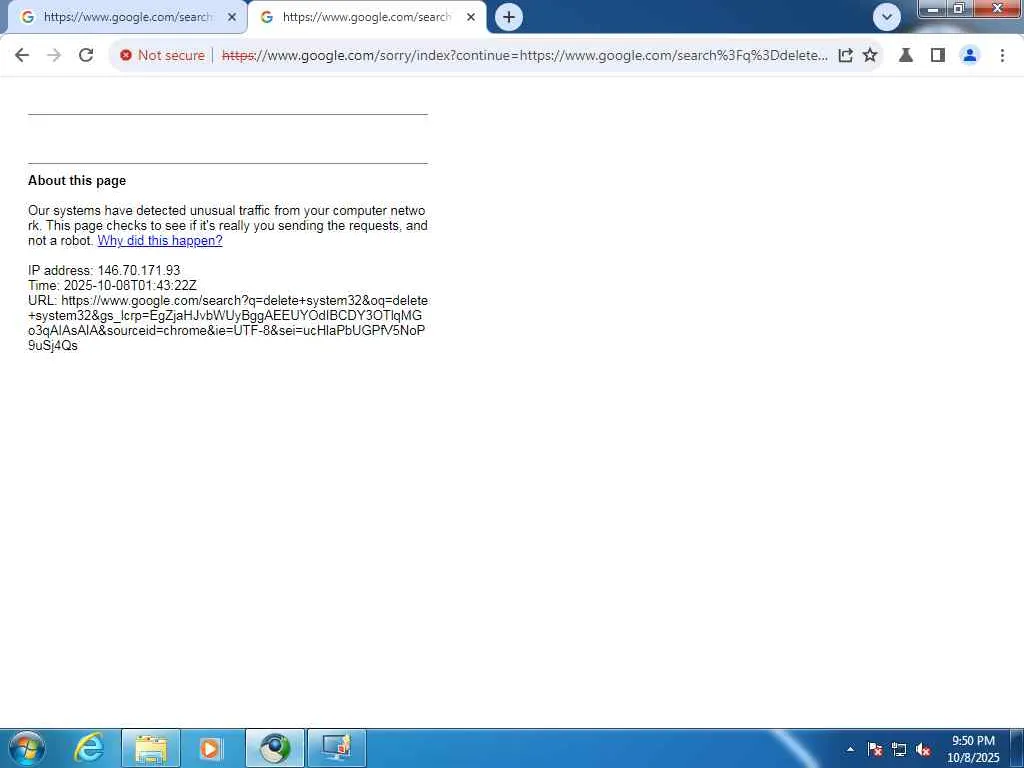Click the Time: 2025-10-08T01:43:22Z line

pyautogui.click(x=112, y=285)
